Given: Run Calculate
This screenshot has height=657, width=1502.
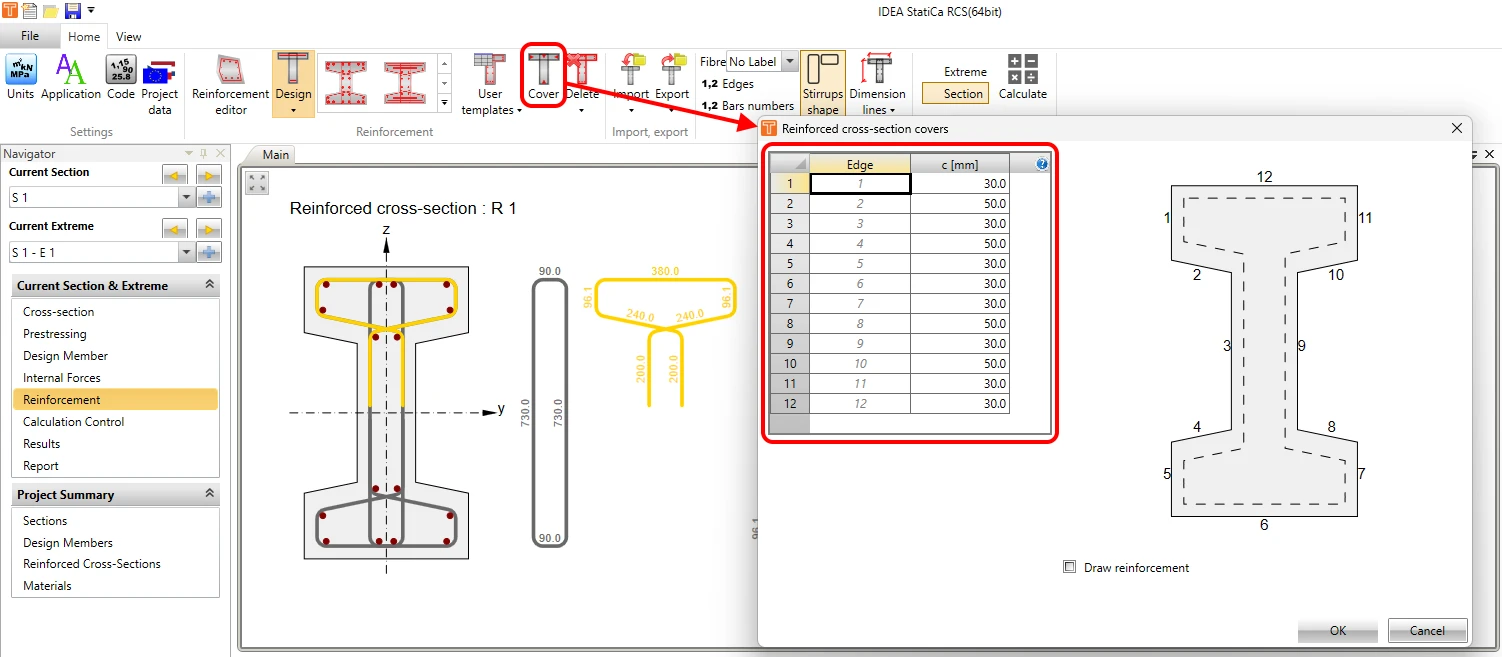Looking at the screenshot, I should [x=1023, y=78].
